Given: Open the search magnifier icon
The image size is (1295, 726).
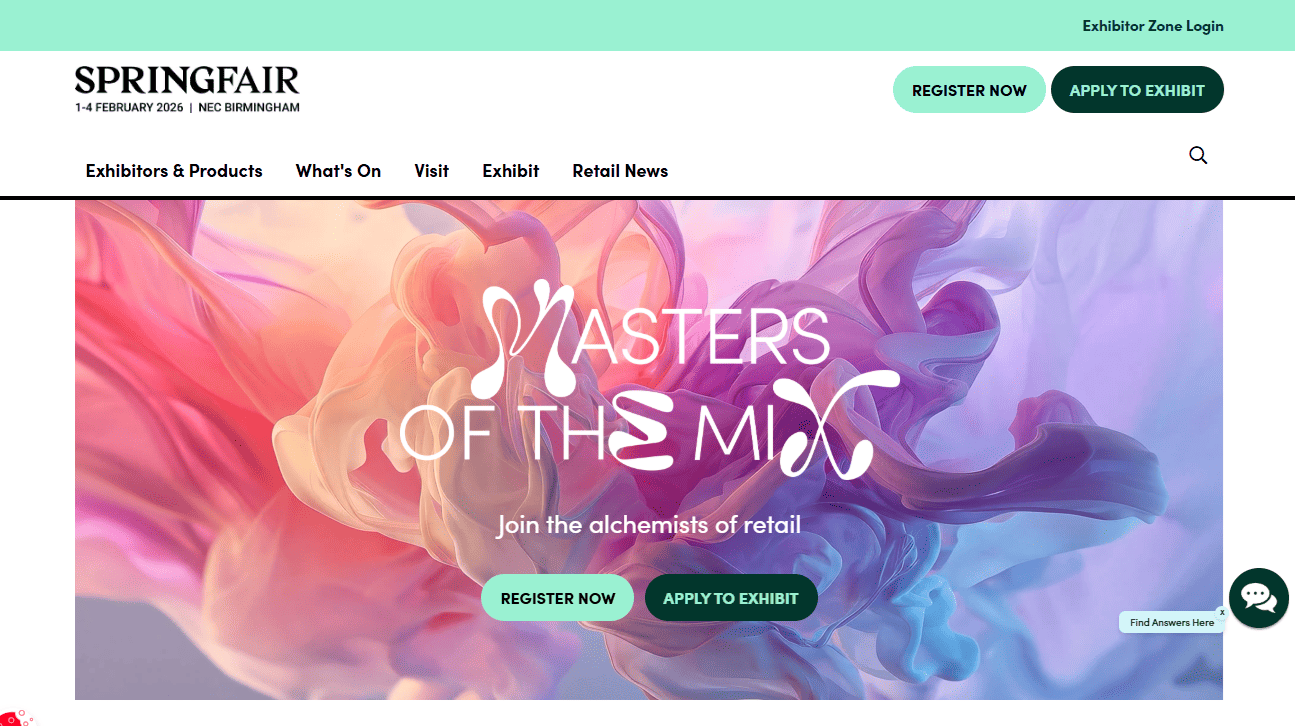Looking at the screenshot, I should pyautogui.click(x=1198, y=155).
